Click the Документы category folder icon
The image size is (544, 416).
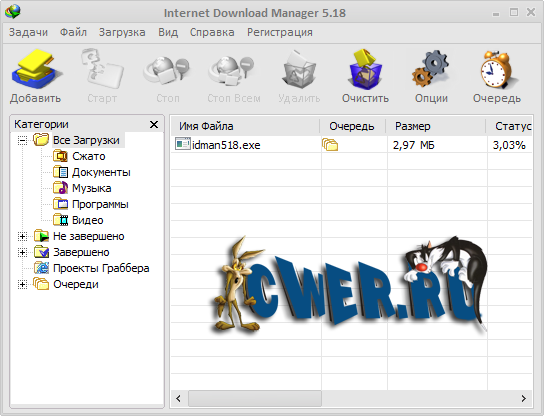click(60, 172)
